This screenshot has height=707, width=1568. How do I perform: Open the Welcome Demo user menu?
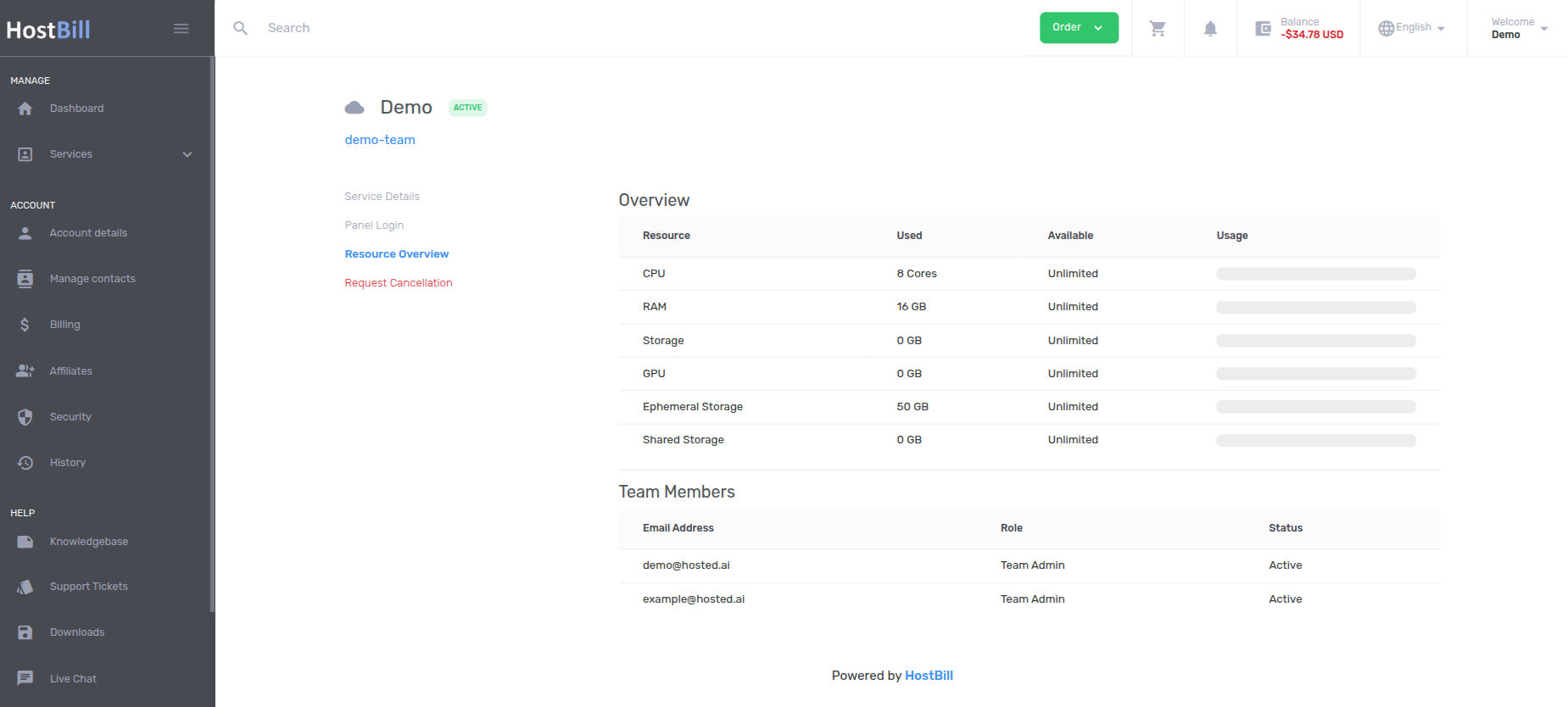click(1519, 28)
